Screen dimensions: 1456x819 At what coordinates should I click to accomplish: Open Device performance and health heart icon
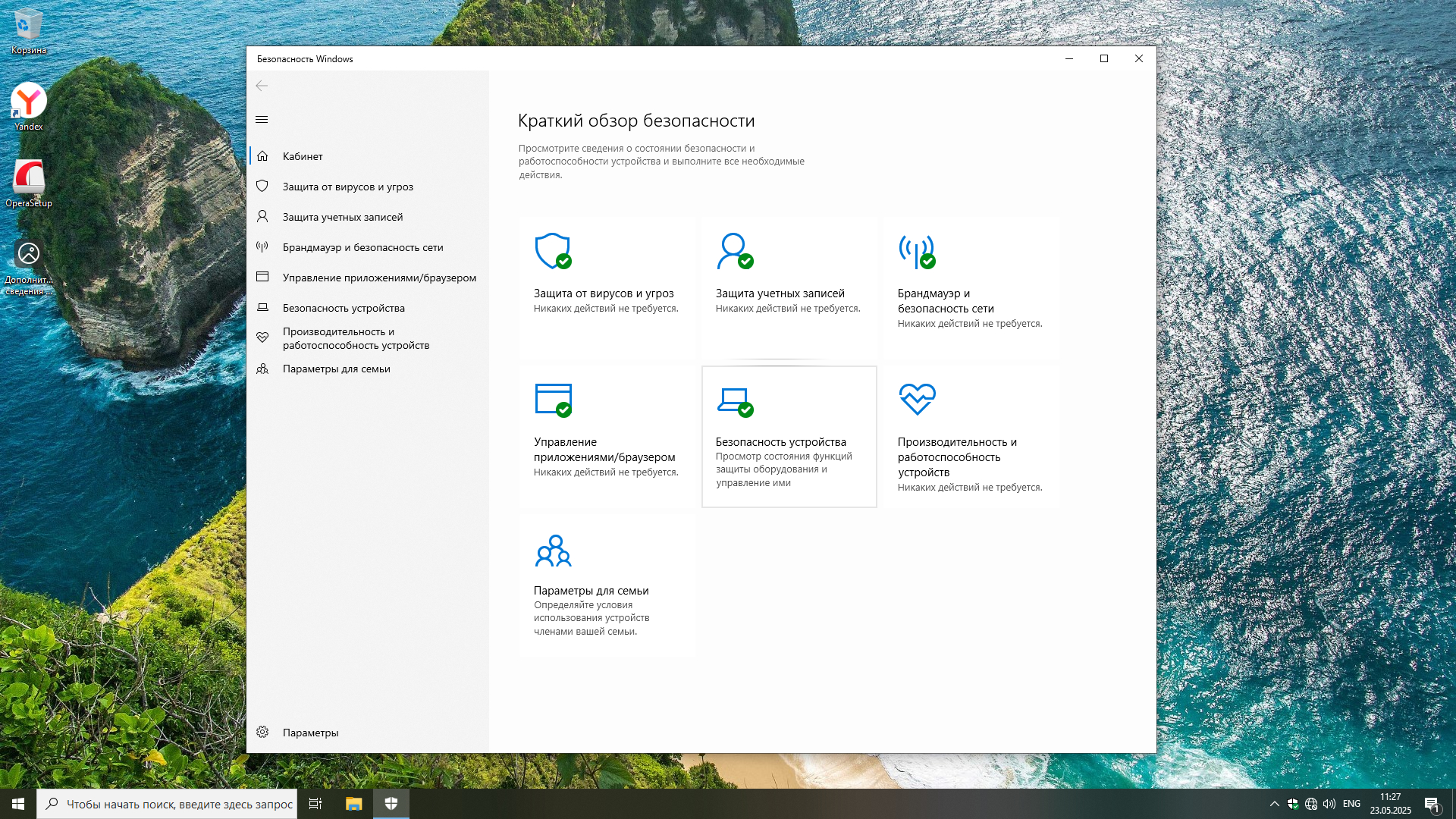(917, 399)
